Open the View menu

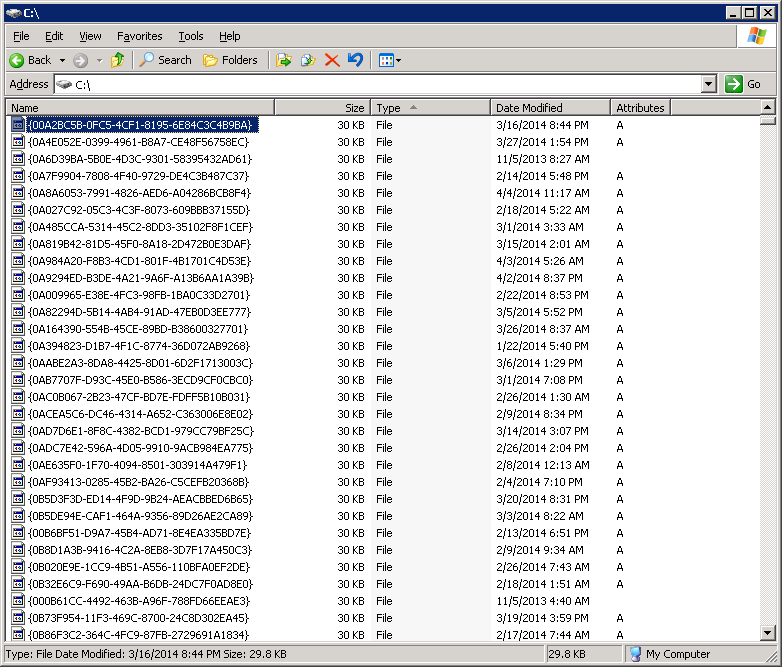[x=90, y=36]
